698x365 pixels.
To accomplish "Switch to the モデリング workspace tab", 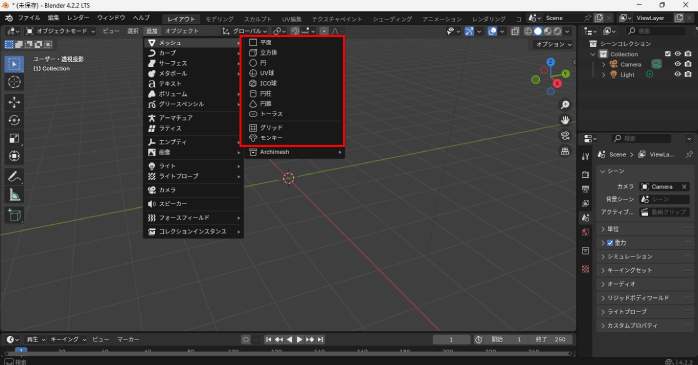I will (x=219, y=19).
